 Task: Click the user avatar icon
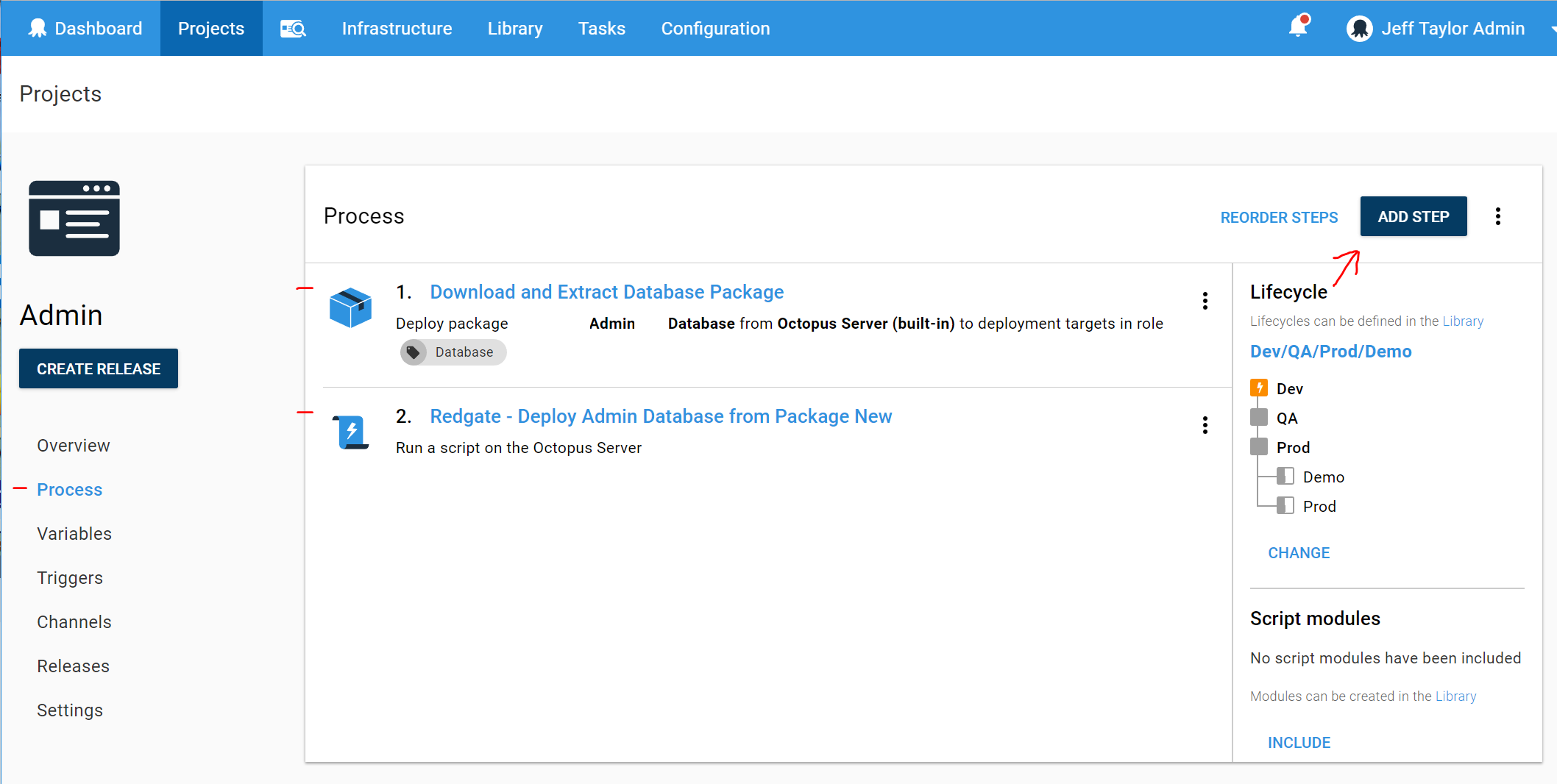coord(1359,29)
